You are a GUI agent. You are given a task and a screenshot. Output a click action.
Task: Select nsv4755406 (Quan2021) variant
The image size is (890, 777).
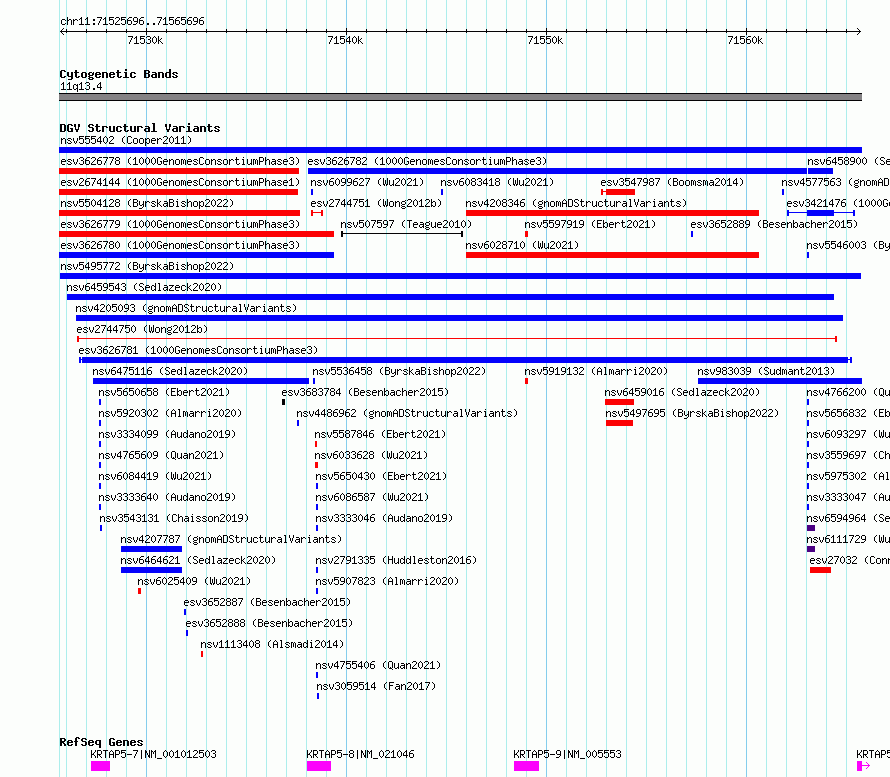pos(378,665)
